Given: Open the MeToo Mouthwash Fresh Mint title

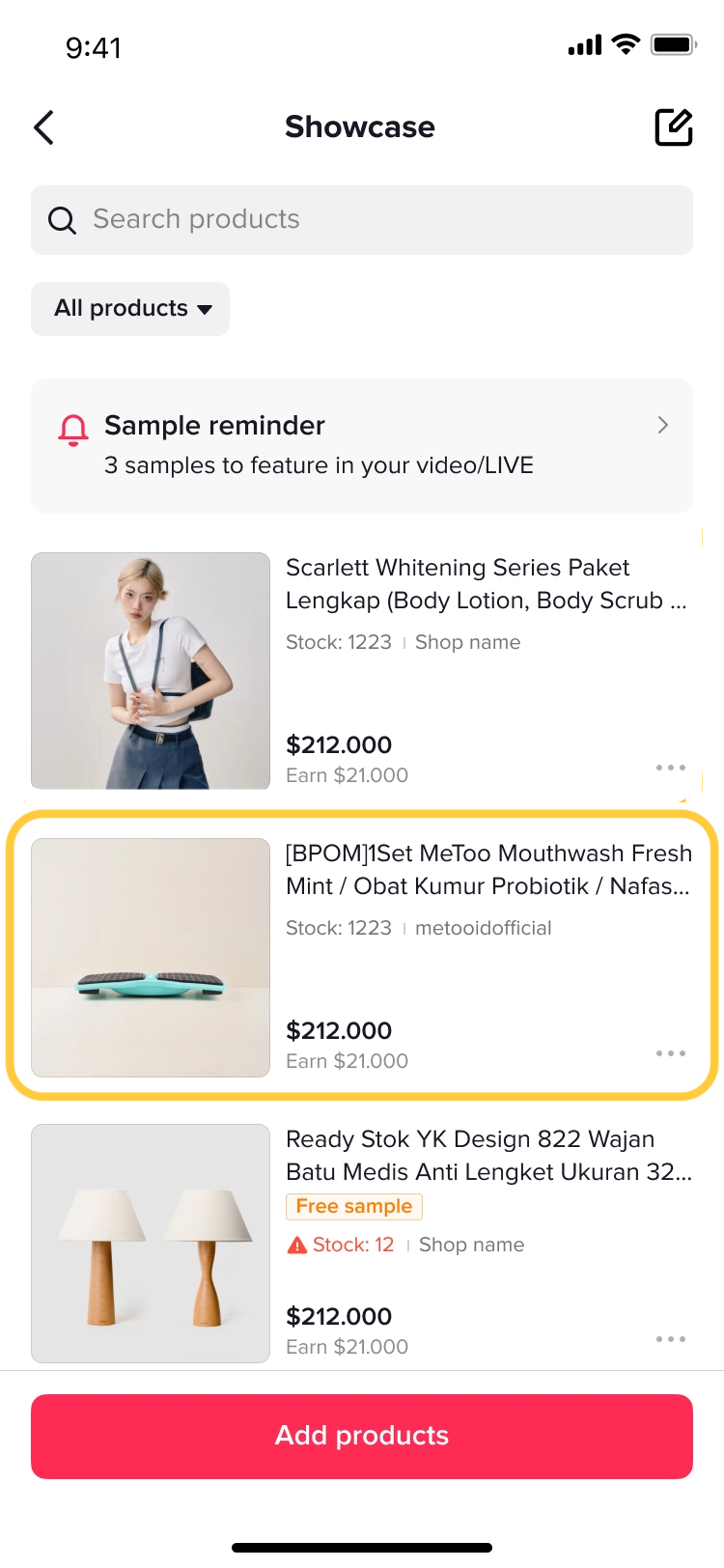Looking at the screenshot, I should (488, 869).
